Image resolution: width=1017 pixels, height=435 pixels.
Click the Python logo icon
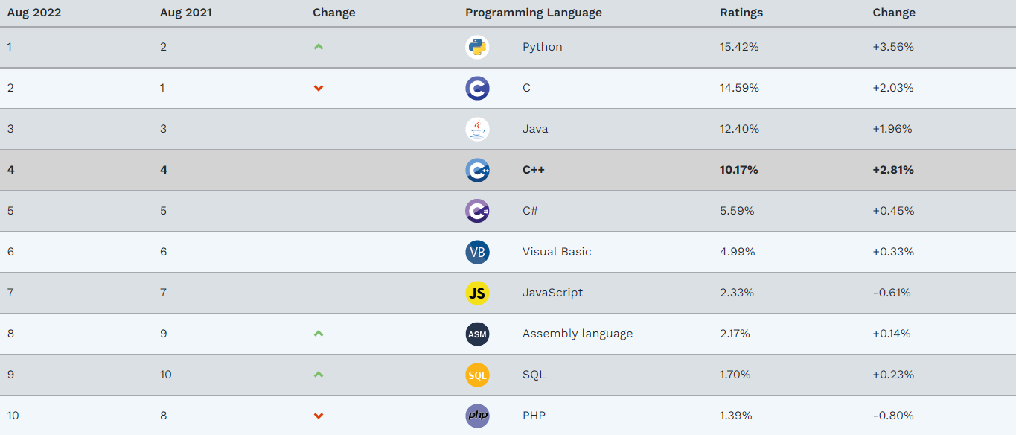click(x=477, y=47)
